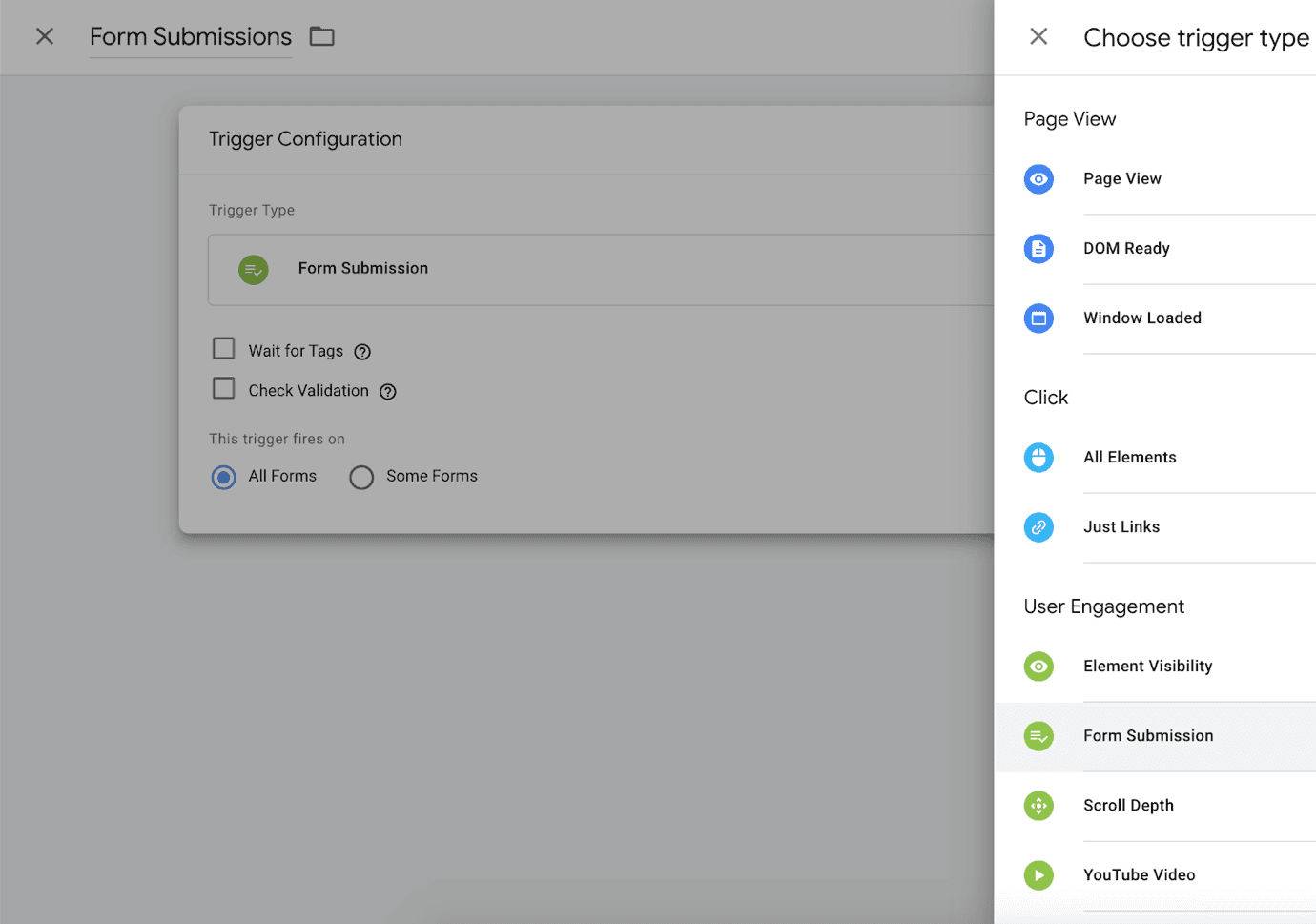Open the Trigger Type selector box

click(601, 270)
